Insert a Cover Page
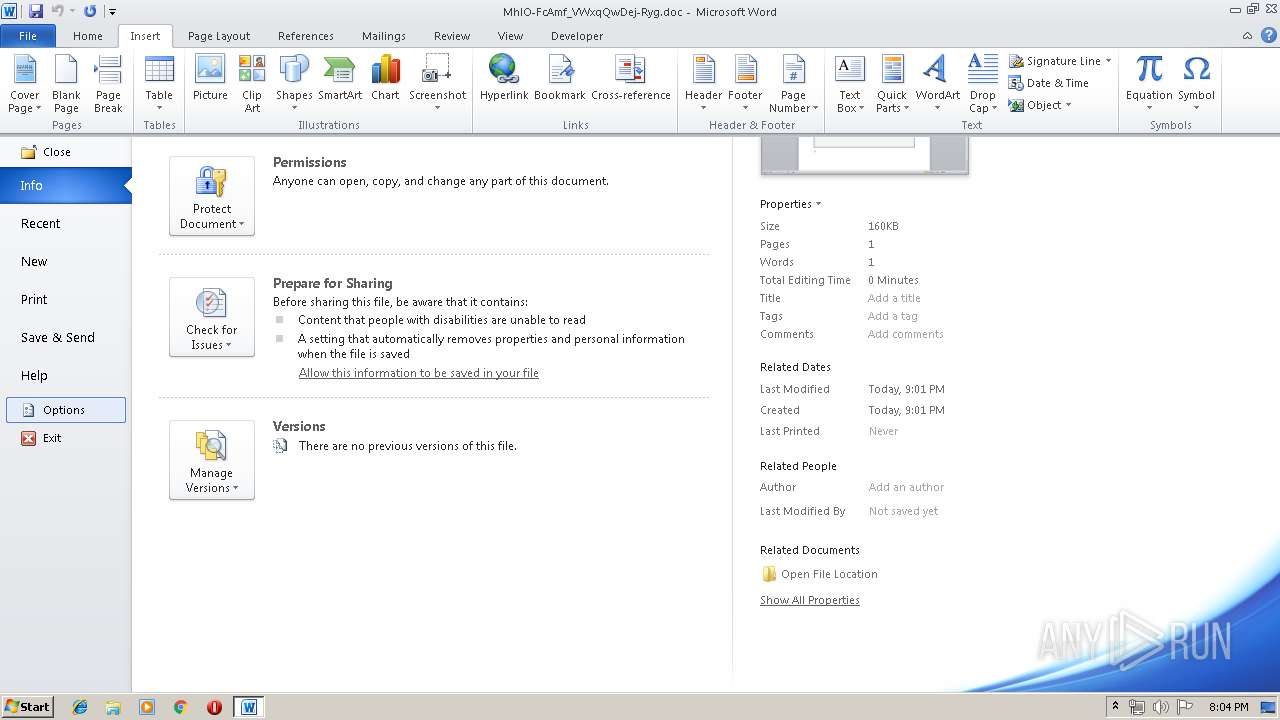 point(25,84)
